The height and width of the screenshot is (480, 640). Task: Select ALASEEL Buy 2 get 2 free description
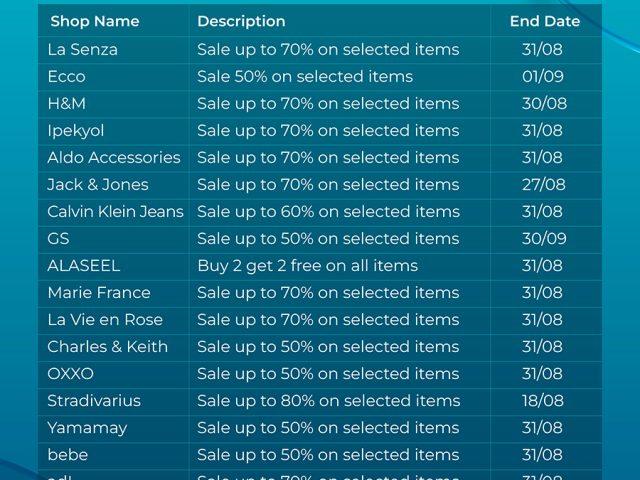[x=308, y=266]
